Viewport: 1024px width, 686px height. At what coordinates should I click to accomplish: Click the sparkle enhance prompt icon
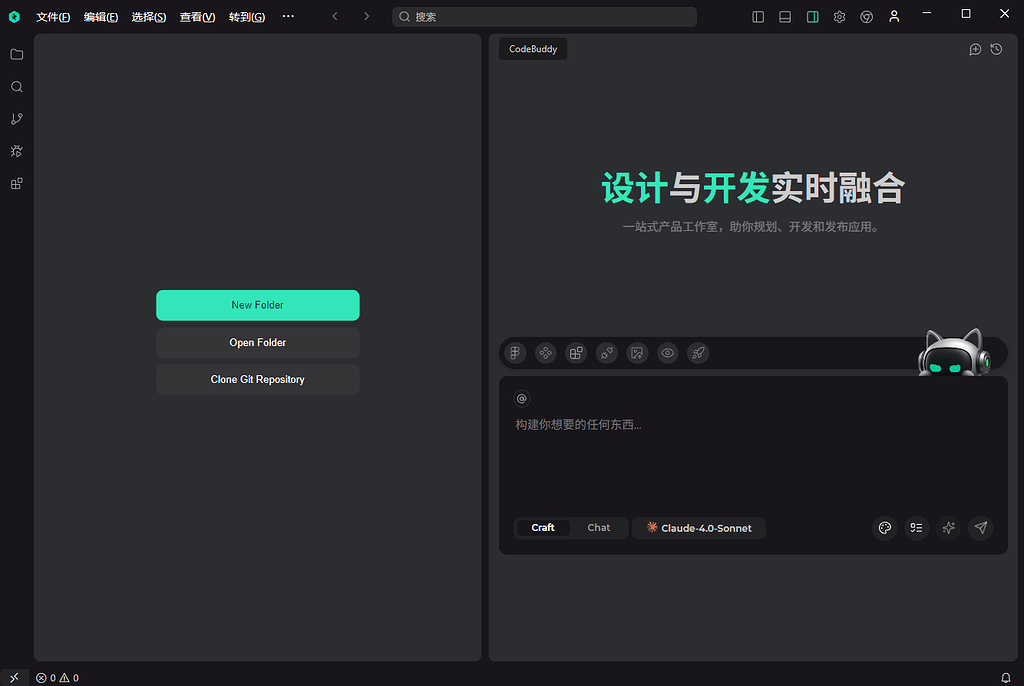click(x=949, y=528)
